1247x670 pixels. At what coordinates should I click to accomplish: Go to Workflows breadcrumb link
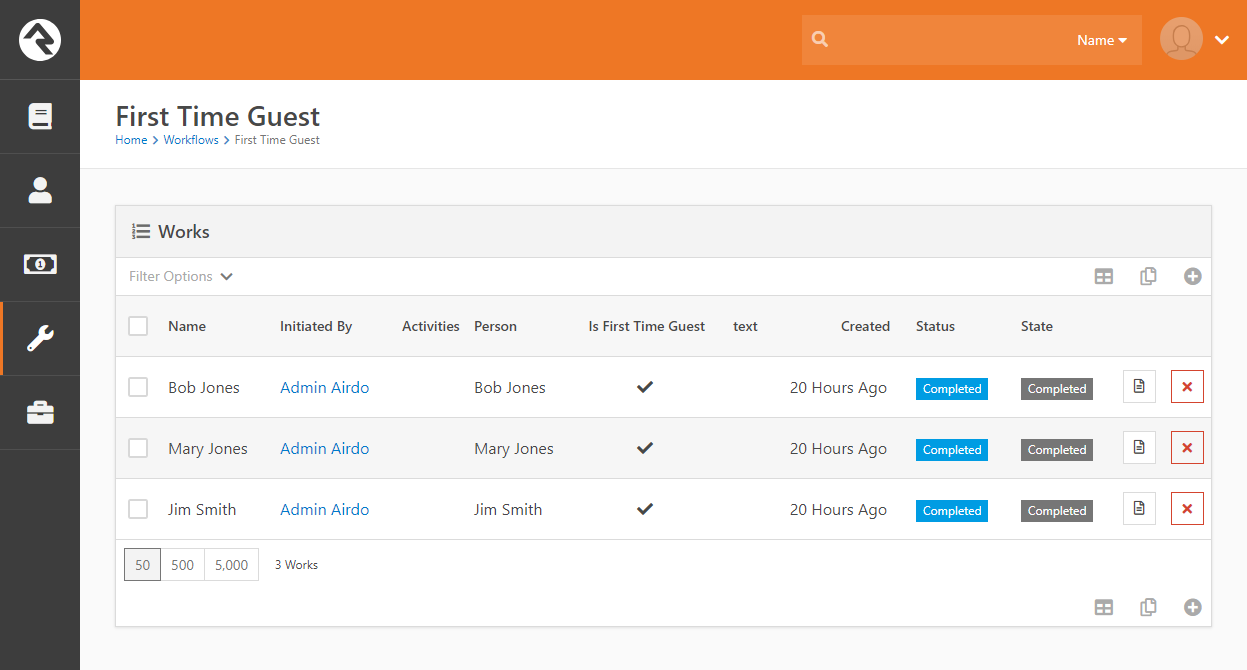191,140
